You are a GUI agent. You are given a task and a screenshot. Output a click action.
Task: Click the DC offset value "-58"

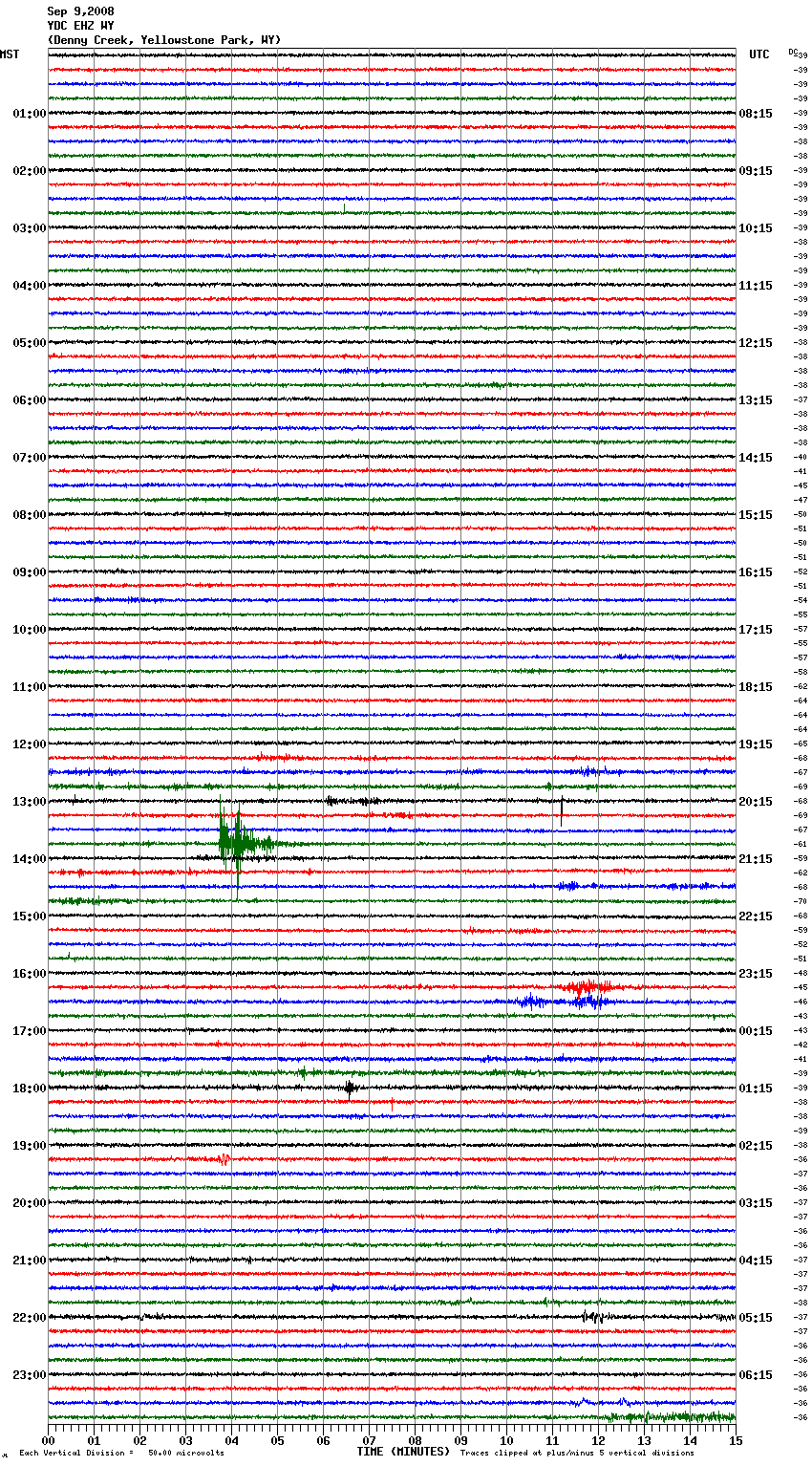[x=801, y=672]
